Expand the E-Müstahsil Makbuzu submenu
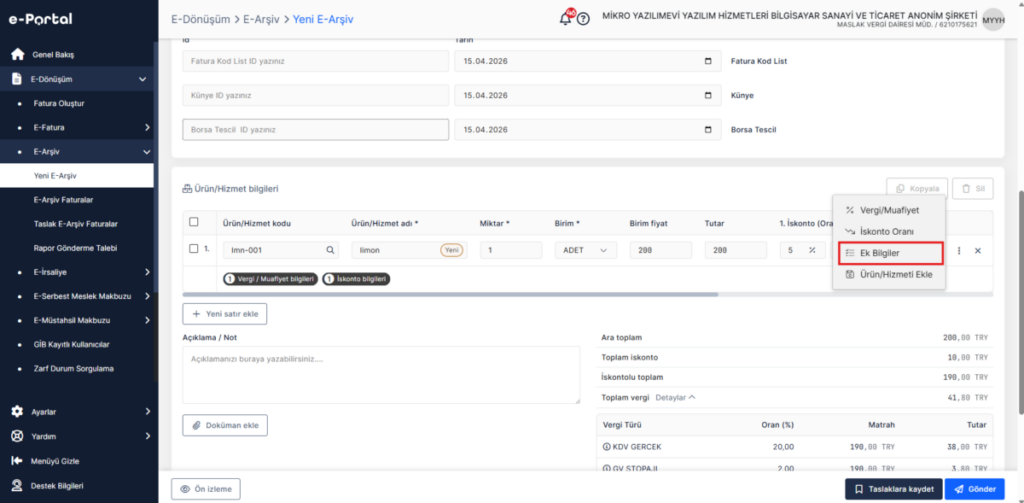 click(147, 320)
